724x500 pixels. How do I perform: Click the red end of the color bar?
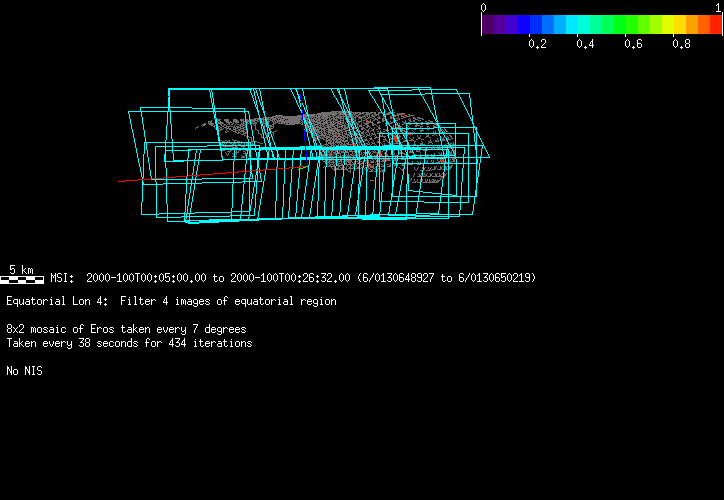715,24
